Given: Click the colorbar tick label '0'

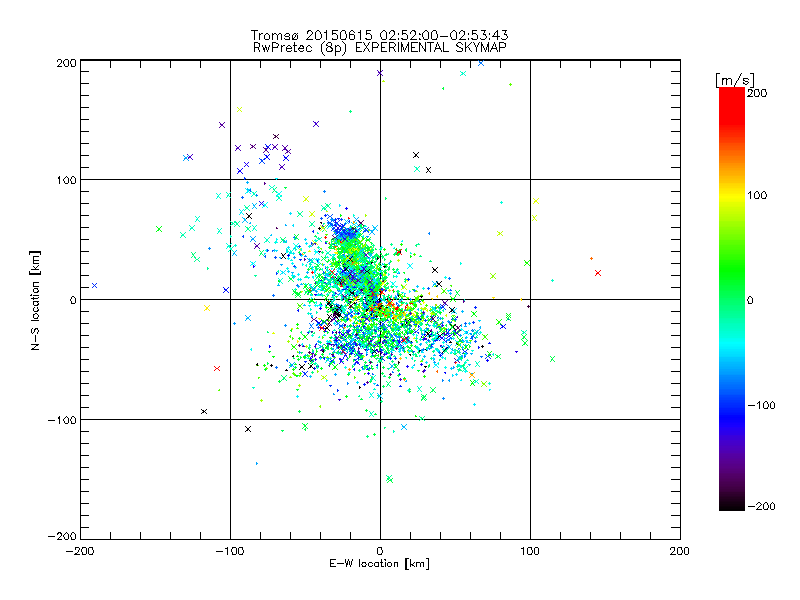Looking at the screenshot, I should tap(750, 300).
